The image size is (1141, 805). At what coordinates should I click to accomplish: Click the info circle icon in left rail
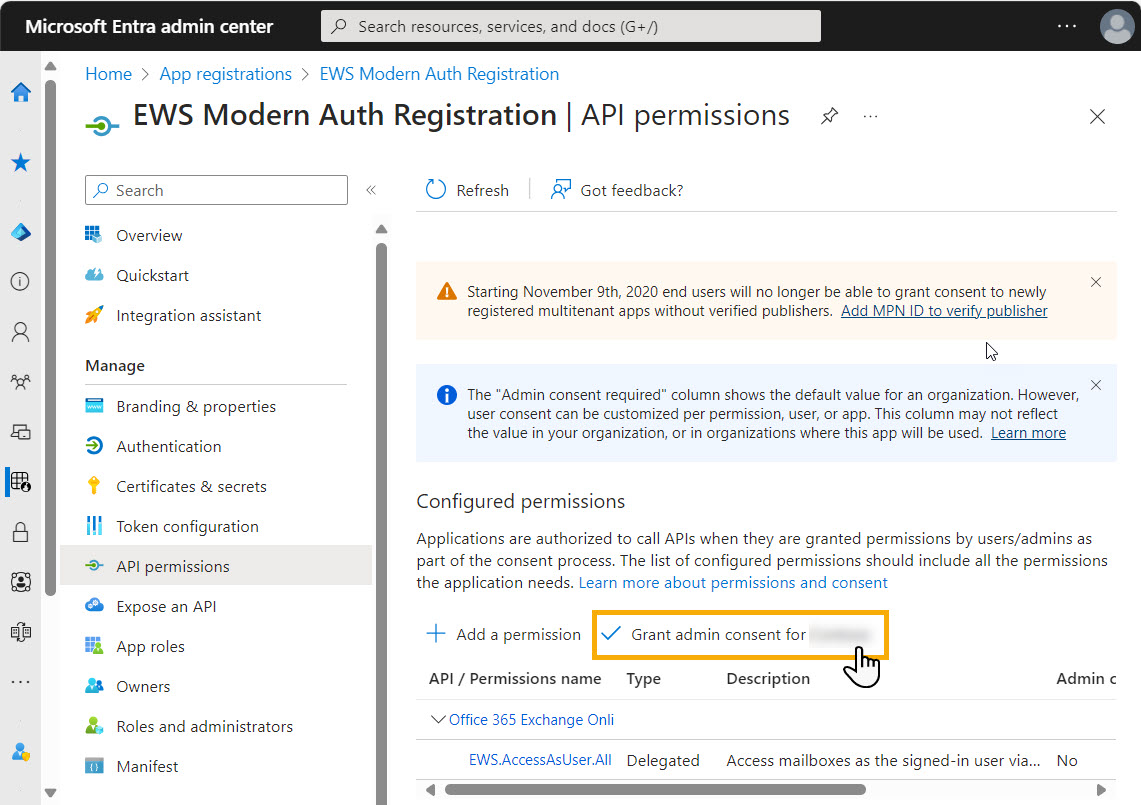click(20, 282)
